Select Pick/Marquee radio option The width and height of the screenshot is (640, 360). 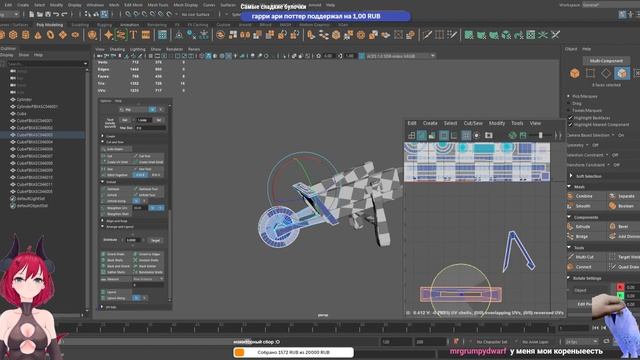click(569, 96)
